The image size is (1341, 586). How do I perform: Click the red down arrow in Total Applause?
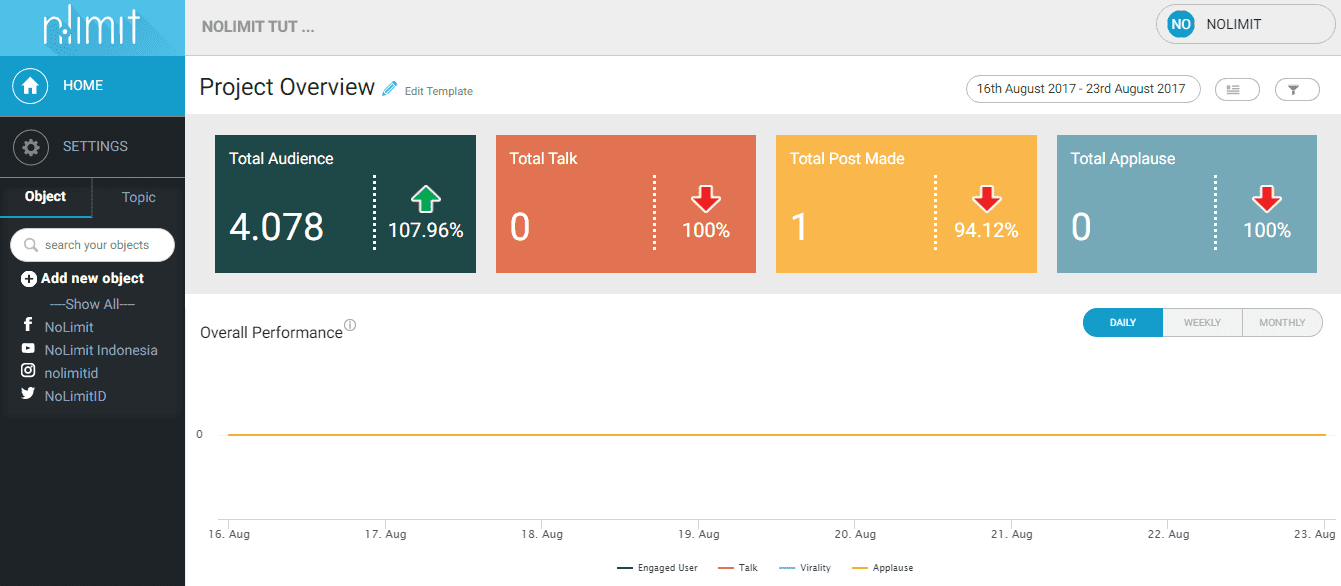point(1267,199)
